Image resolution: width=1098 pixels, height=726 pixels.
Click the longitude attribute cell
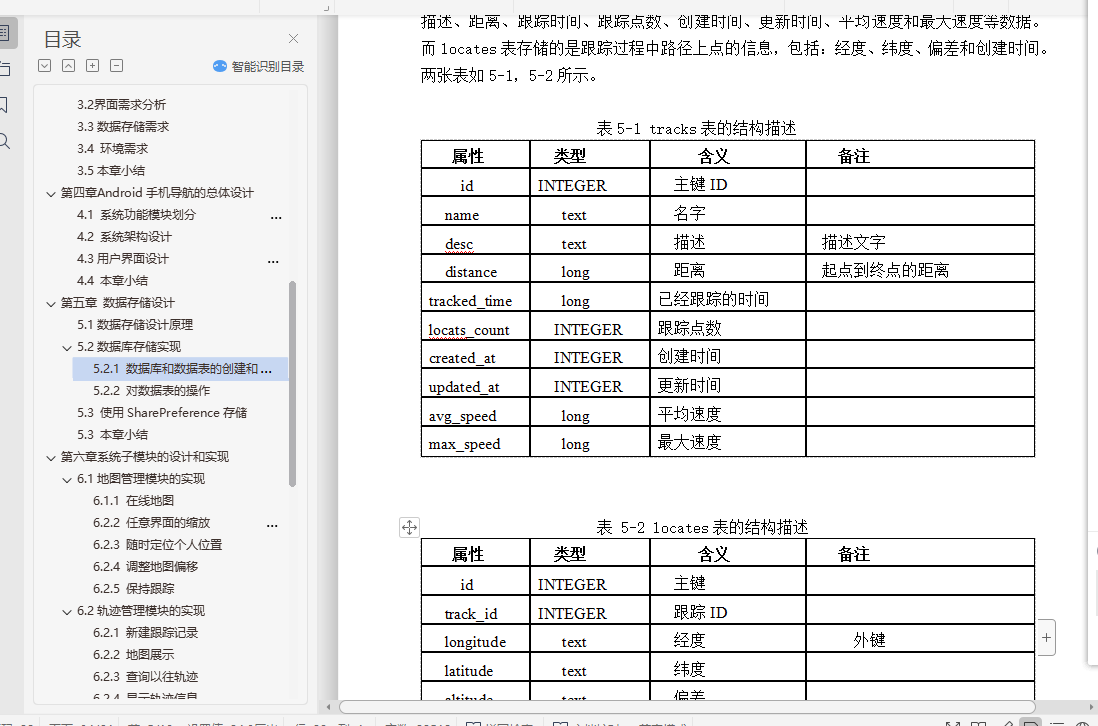click(475, 638)
